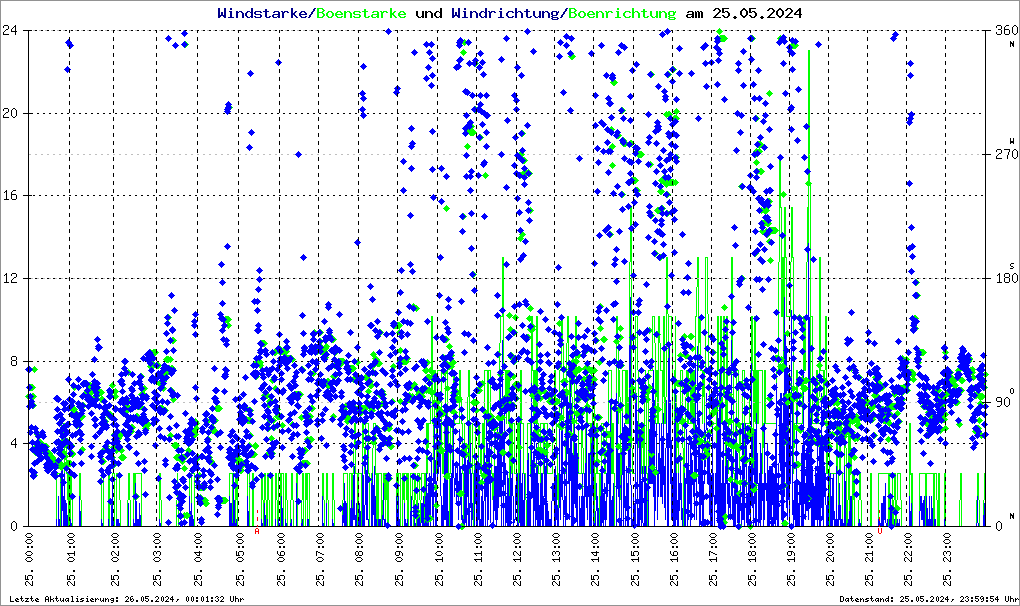Screen dimensions: 1020x606
Task: Click the "06:00" time axis label
Action: point(281,547)
